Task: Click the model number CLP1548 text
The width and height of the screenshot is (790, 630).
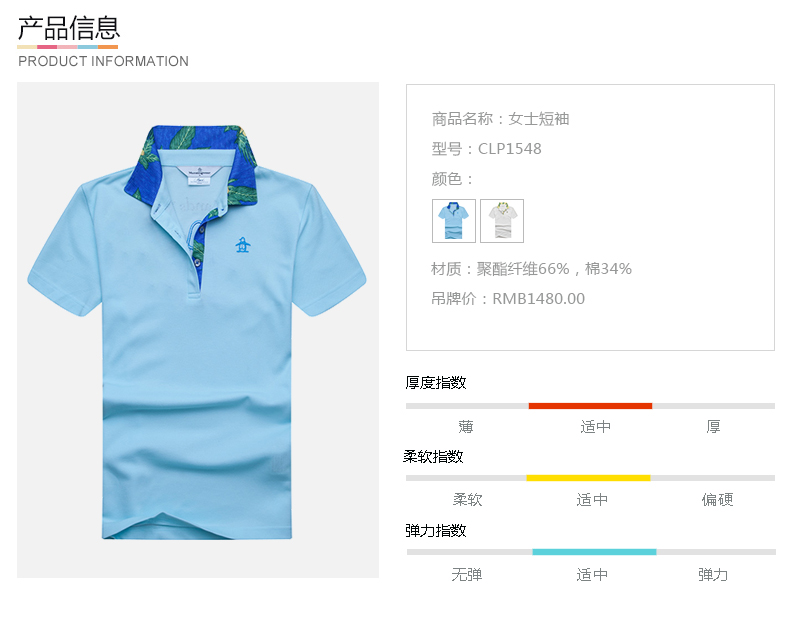Action: click(509, 149)
